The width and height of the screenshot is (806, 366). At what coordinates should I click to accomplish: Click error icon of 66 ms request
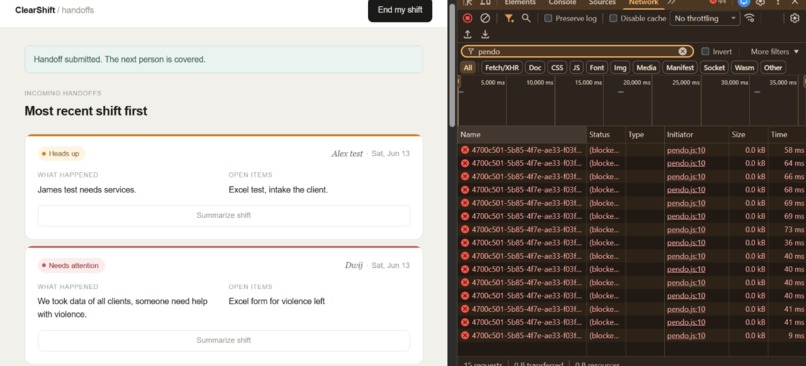coord(465,176)
